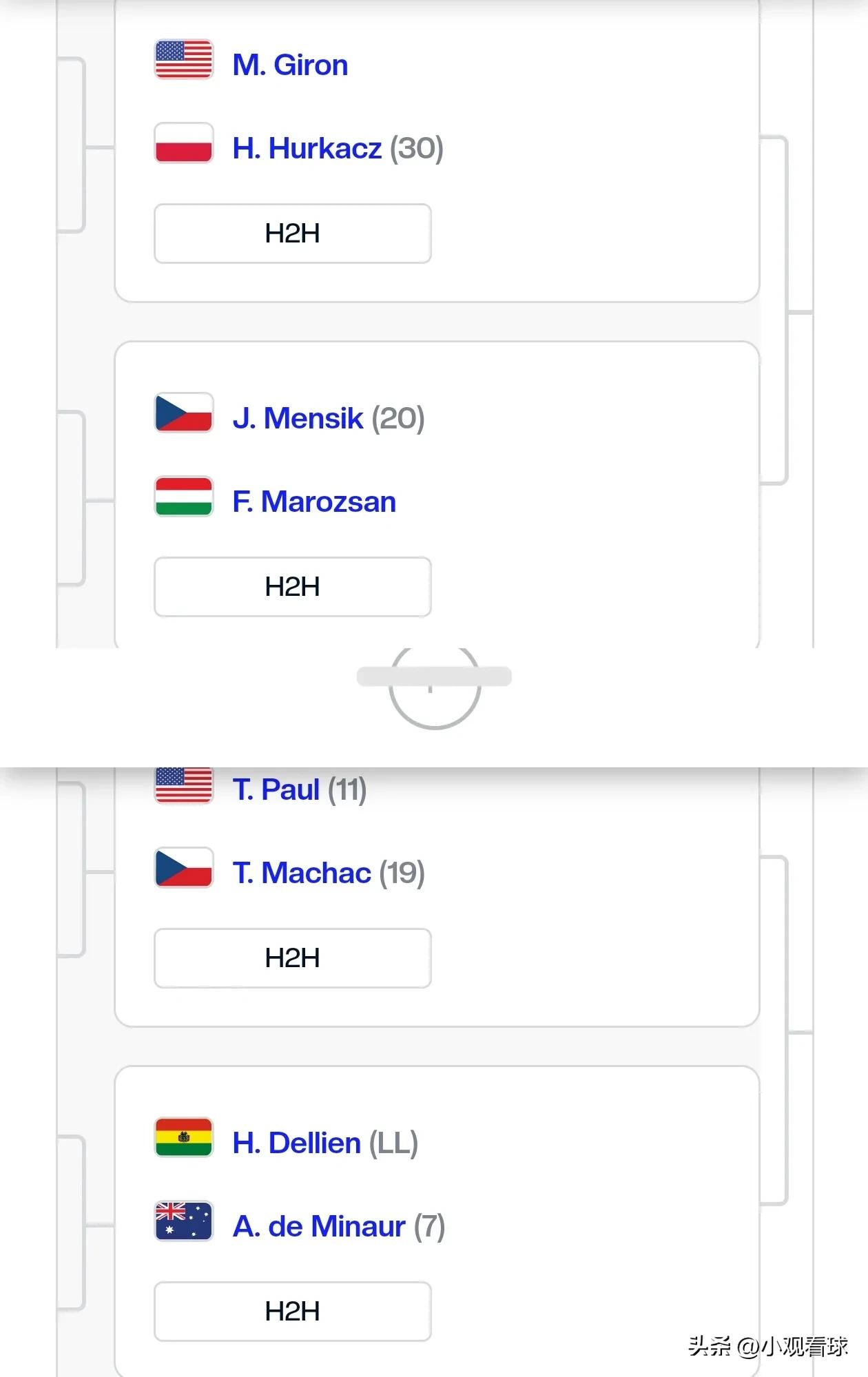Open A. de Minaur player profile

pyautogui.click(x=319, y=1226)
